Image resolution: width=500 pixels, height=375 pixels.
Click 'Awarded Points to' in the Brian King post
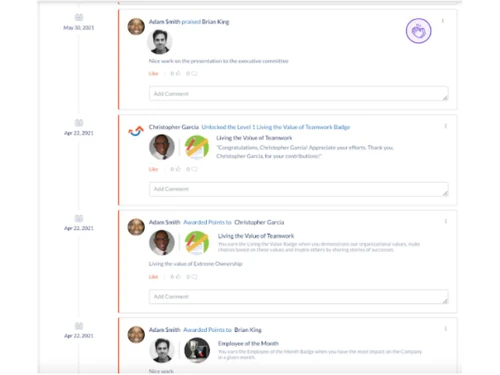pyautogui.click(x=207, y=330)
